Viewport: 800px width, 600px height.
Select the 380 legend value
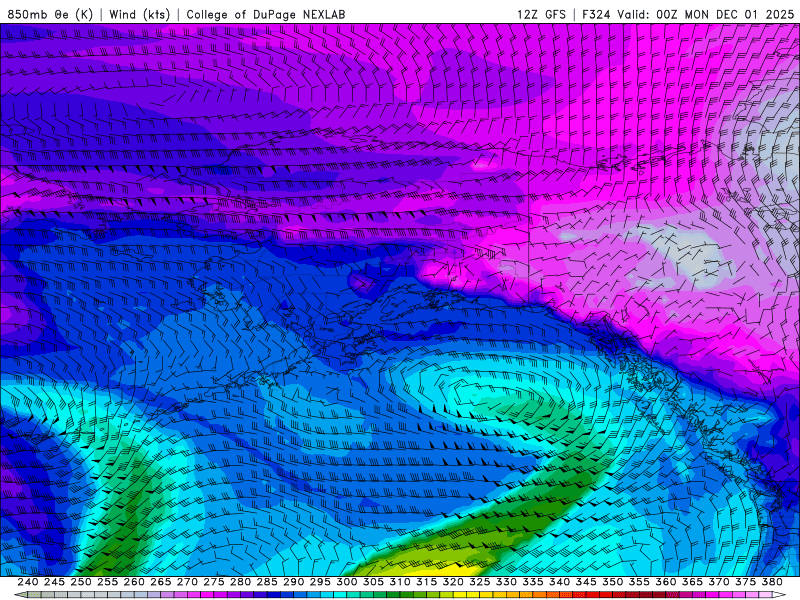click(772, 582)
